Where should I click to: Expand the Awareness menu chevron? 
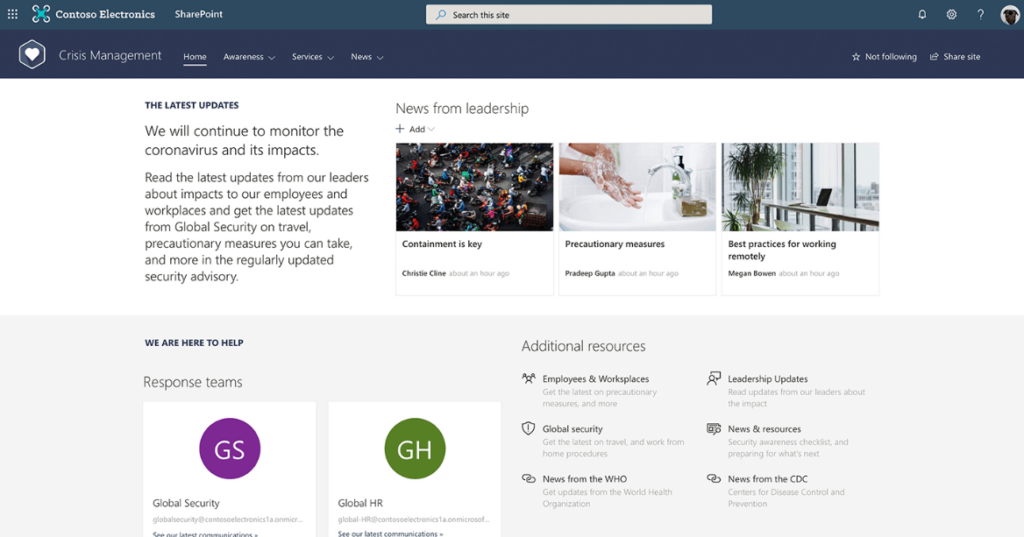[272, 57]
